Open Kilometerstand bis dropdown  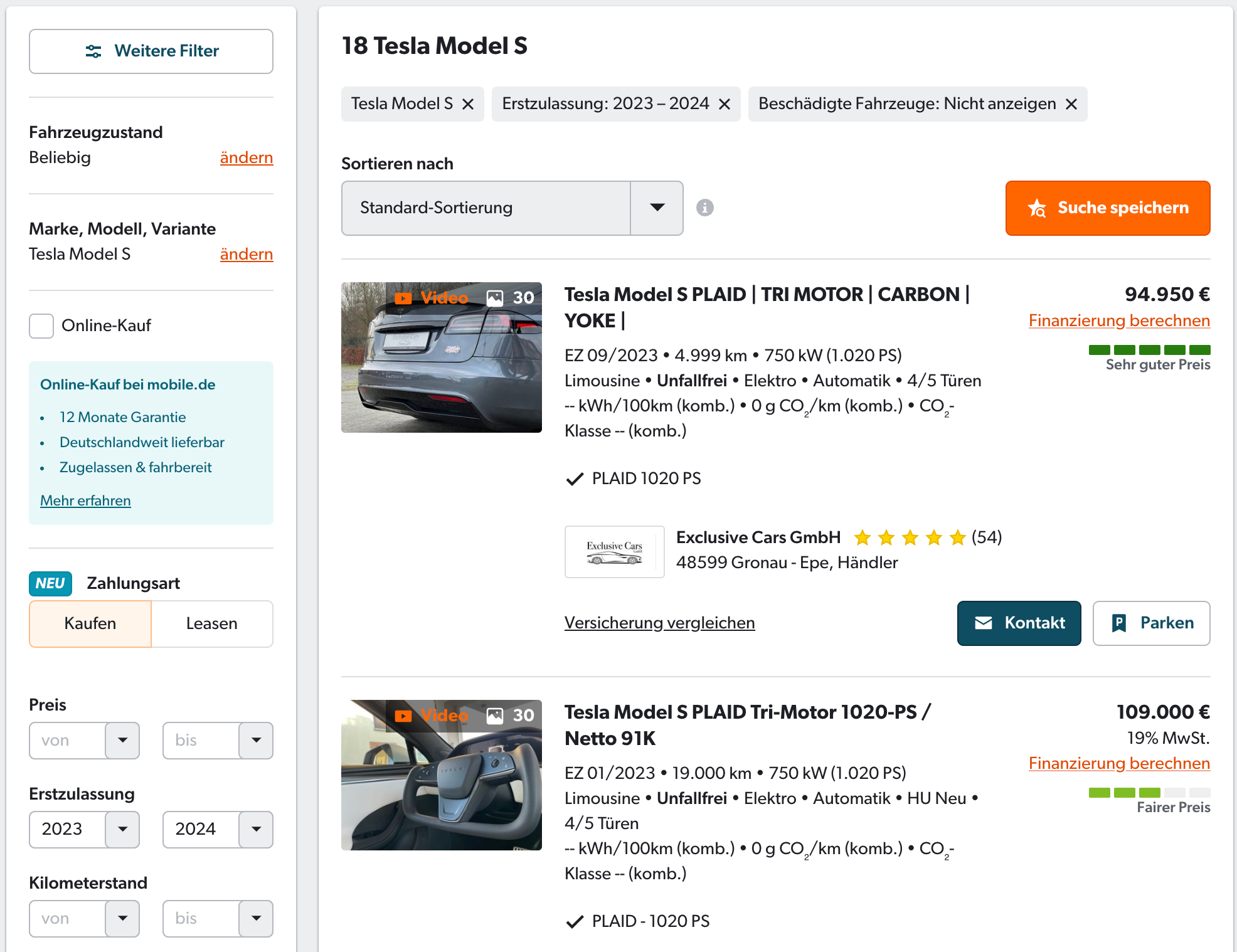pos(256,919)
